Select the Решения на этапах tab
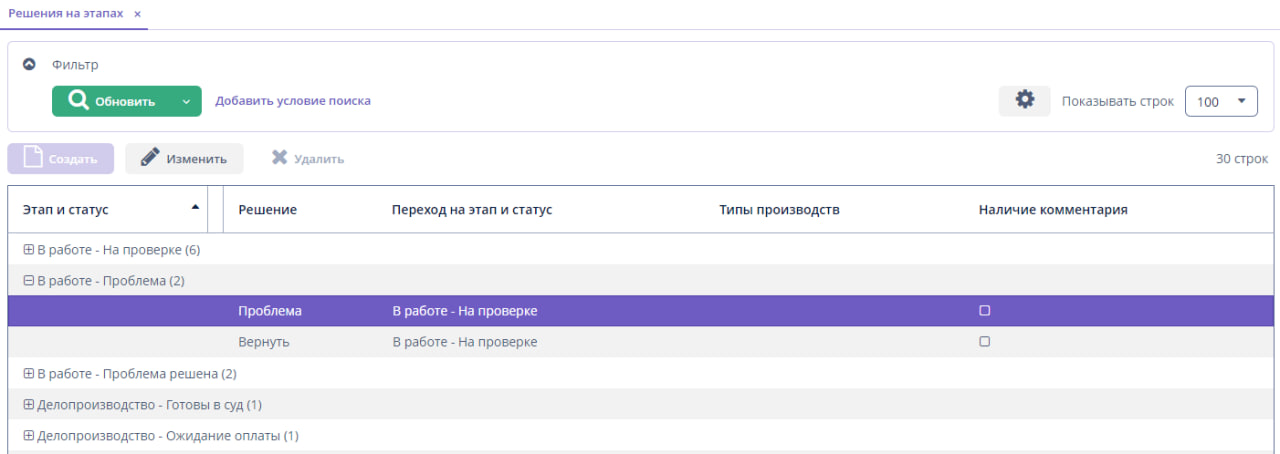The image size is (1280, 454). pyautogui.click(x=65, y=14)
